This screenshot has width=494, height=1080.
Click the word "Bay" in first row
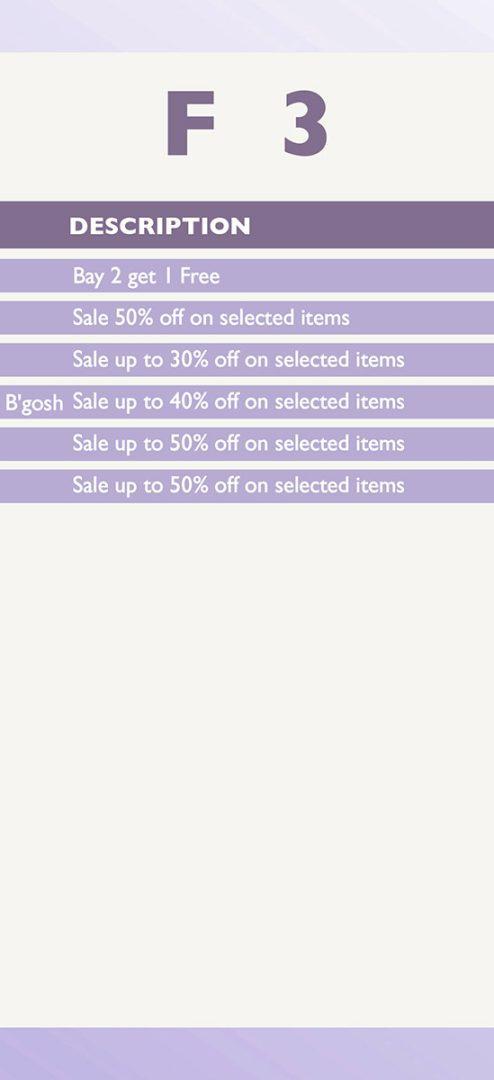point(88,278)
